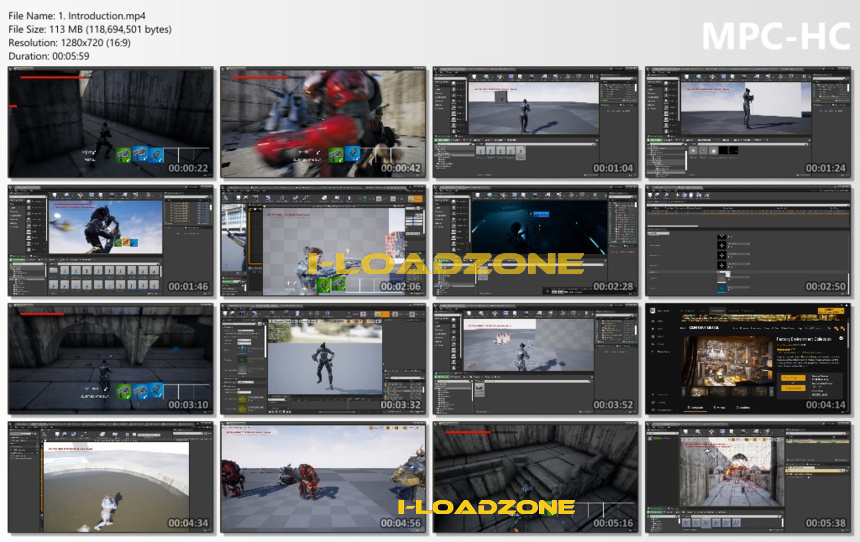Pick the thumbnail stamped 00:01:46
The height and width of the screenshot is (542, 860).
pyautogui.click(x=111, y=241)
